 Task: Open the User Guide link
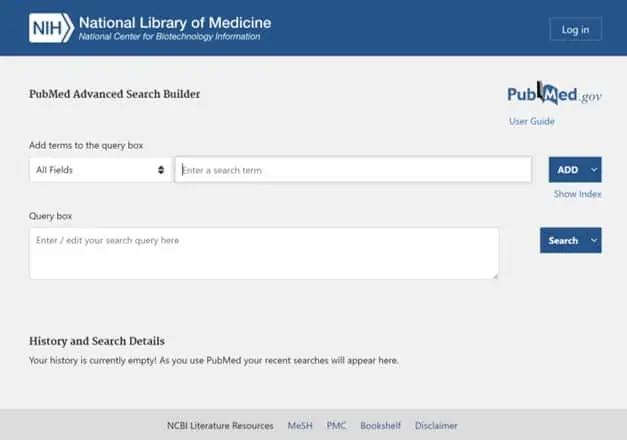532,122
